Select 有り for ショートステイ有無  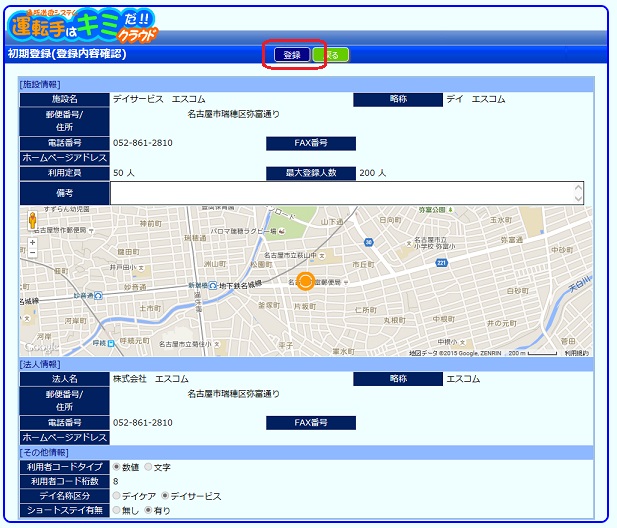[148, 510]
